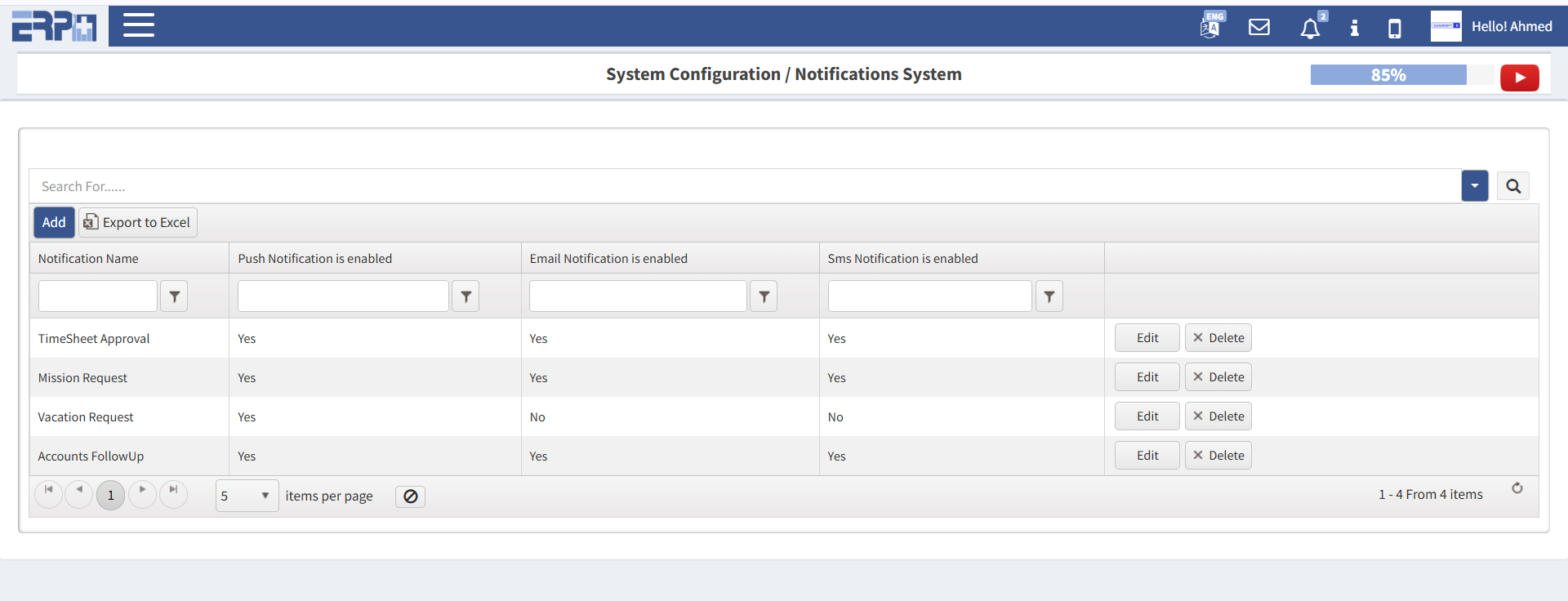
Task: Click the search magnifier icon
Action: point(1512,186)
